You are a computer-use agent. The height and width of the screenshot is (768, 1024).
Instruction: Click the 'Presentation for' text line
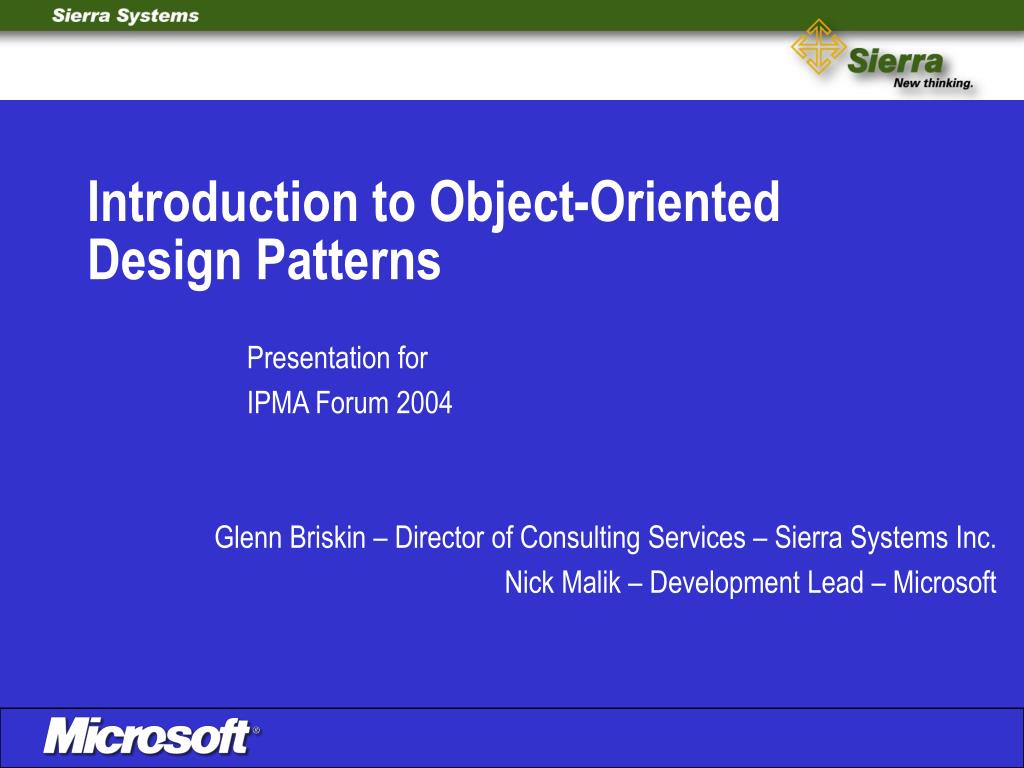[339, 358]
